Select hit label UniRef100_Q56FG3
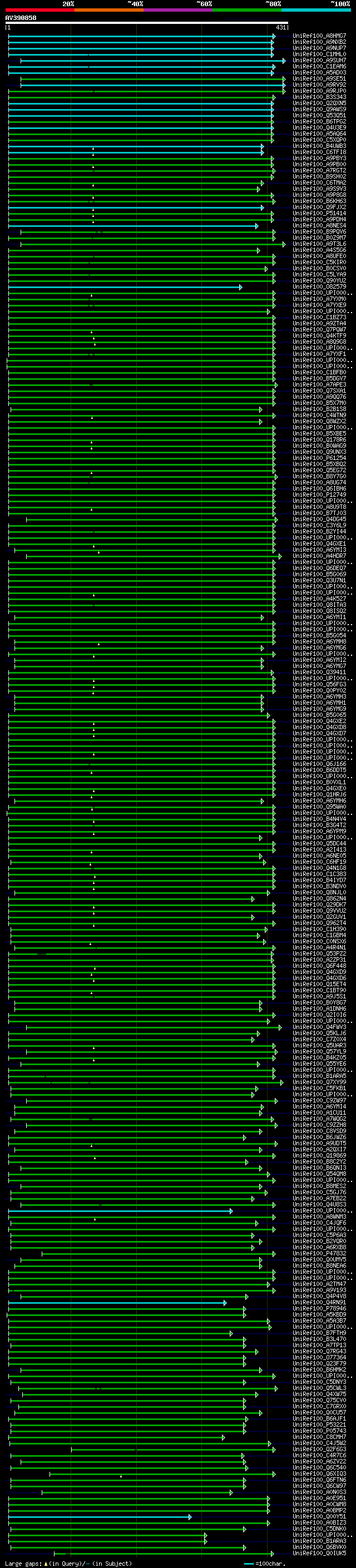The width and height of the screenshot is (356, 1568). 319,685
